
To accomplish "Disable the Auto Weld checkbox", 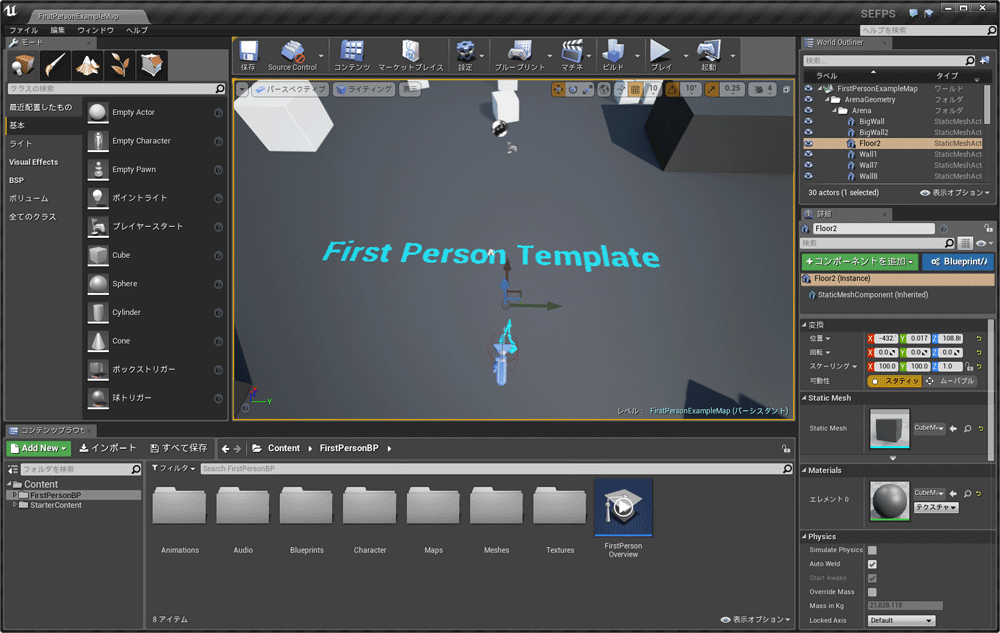I will [873, 564].
